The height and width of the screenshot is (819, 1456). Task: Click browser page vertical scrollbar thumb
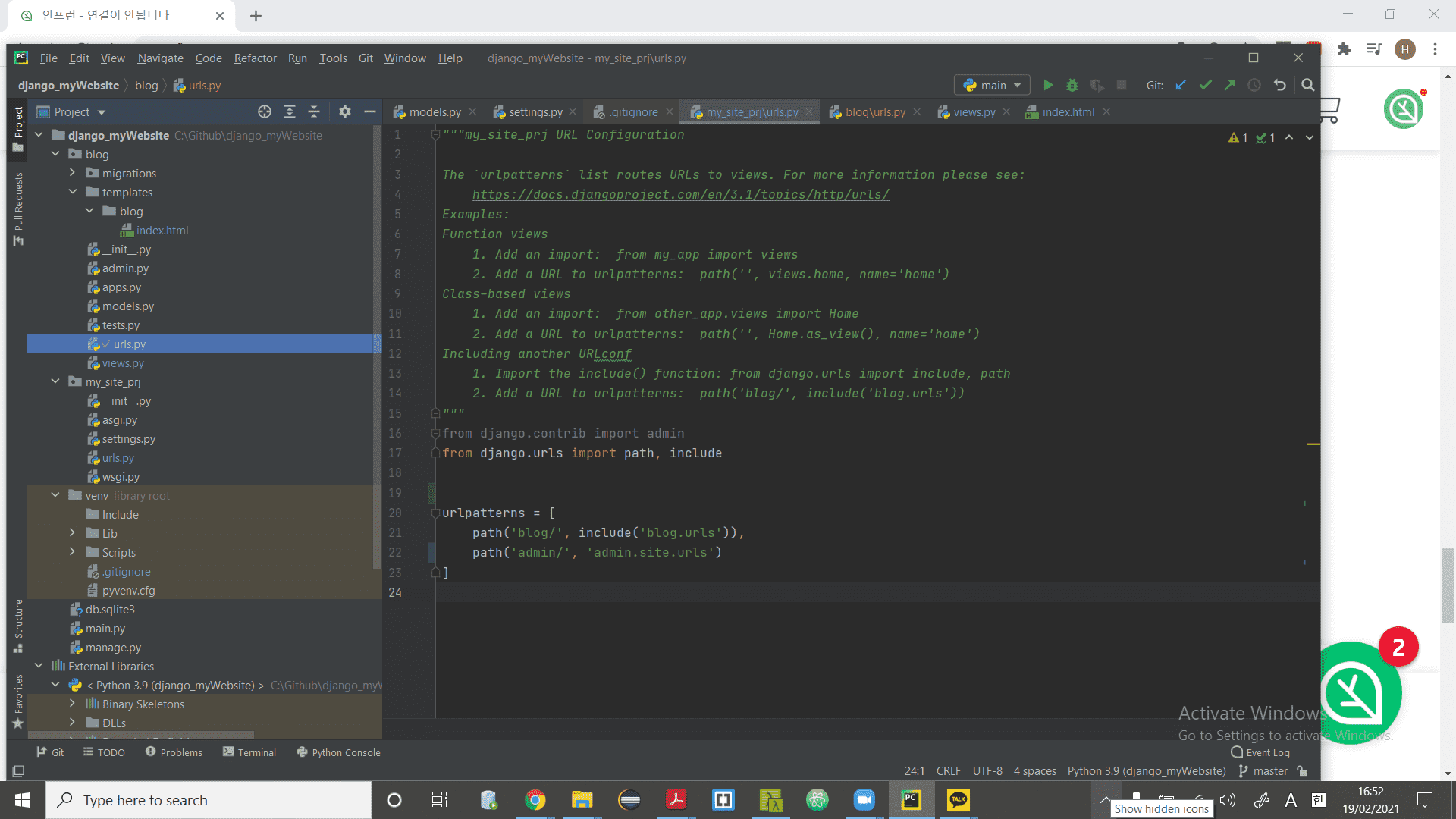(x=1448, y=584)
